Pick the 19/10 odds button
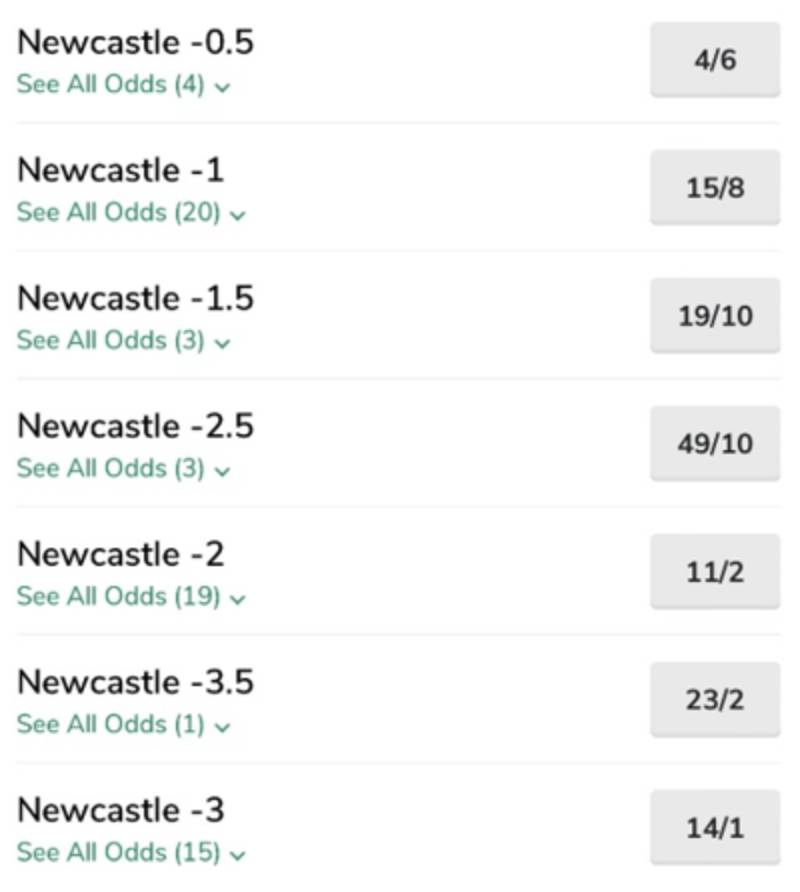Viewport: 800px width, 892px height. pos(714,316)
